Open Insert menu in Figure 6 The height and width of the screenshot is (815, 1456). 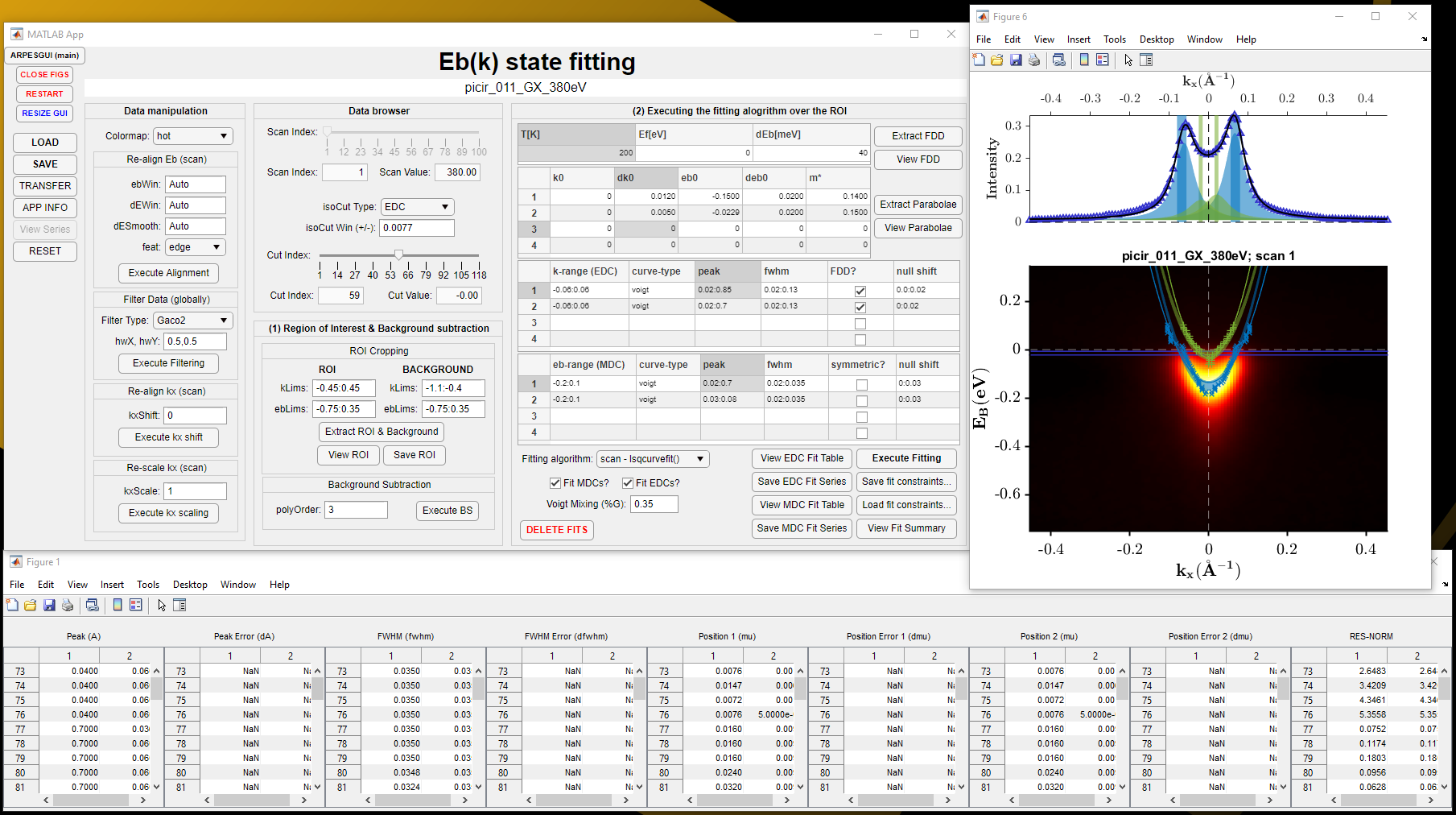click(x=1079, y=39)
